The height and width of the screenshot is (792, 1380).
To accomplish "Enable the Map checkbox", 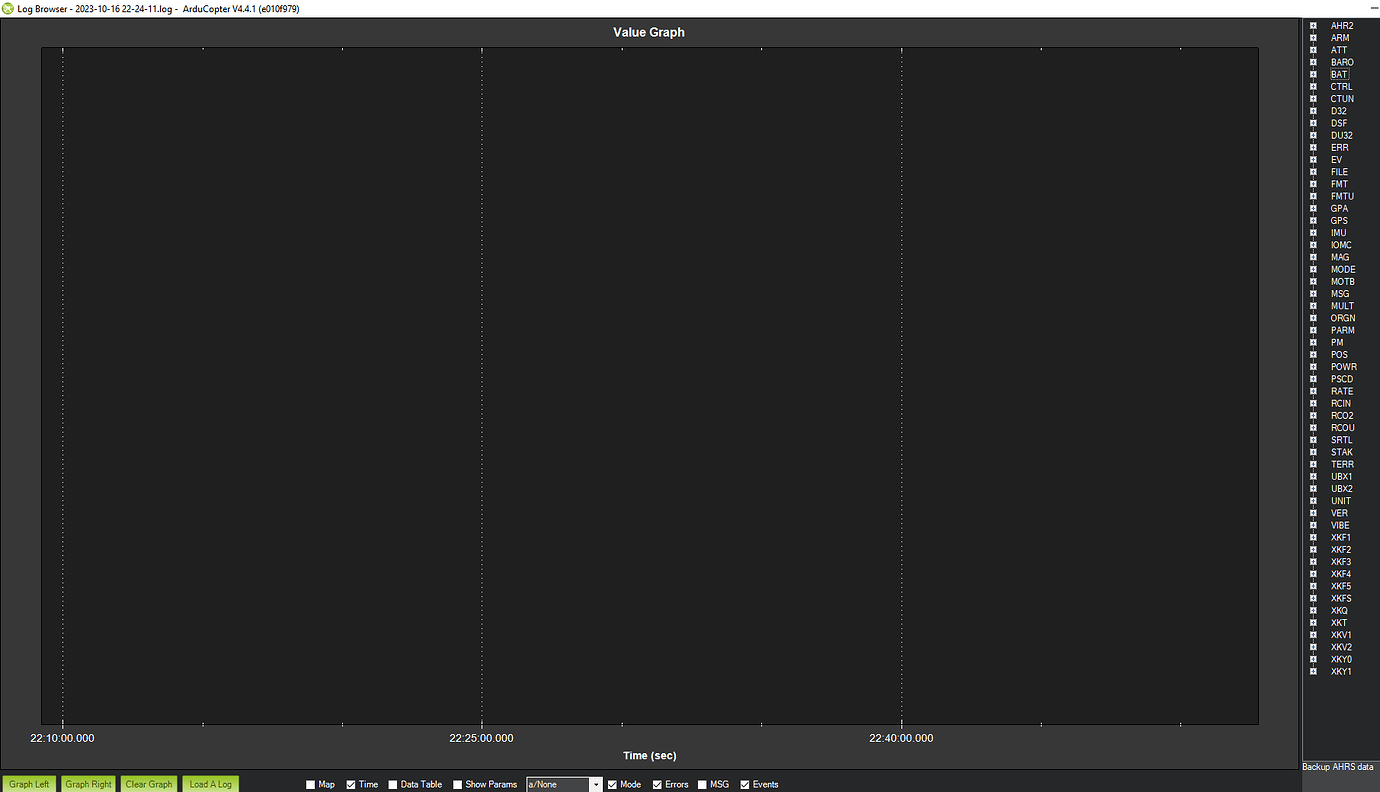I will point(311,785).
